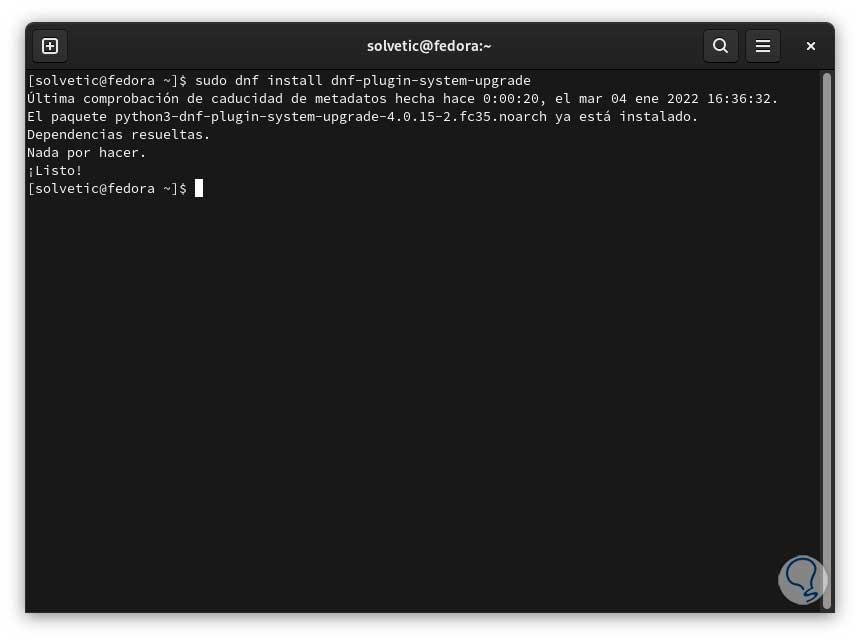
Task: Click the 16:36:32 timestamp
Action: point(741,98)
